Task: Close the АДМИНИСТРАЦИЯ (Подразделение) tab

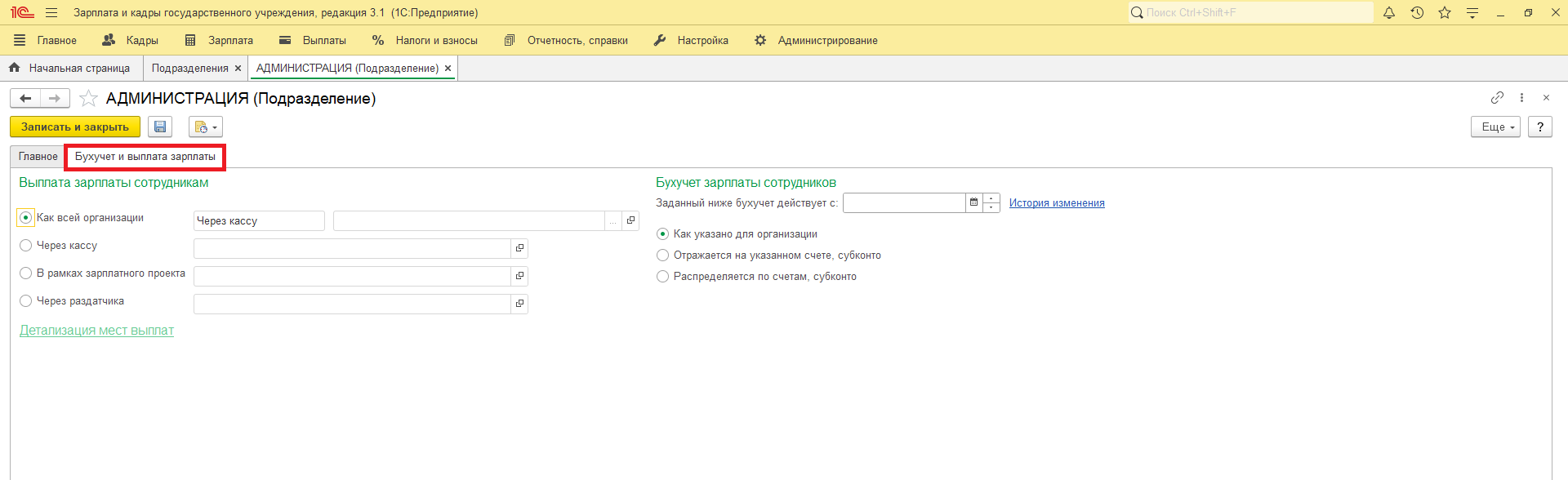Action: (448, 69)
